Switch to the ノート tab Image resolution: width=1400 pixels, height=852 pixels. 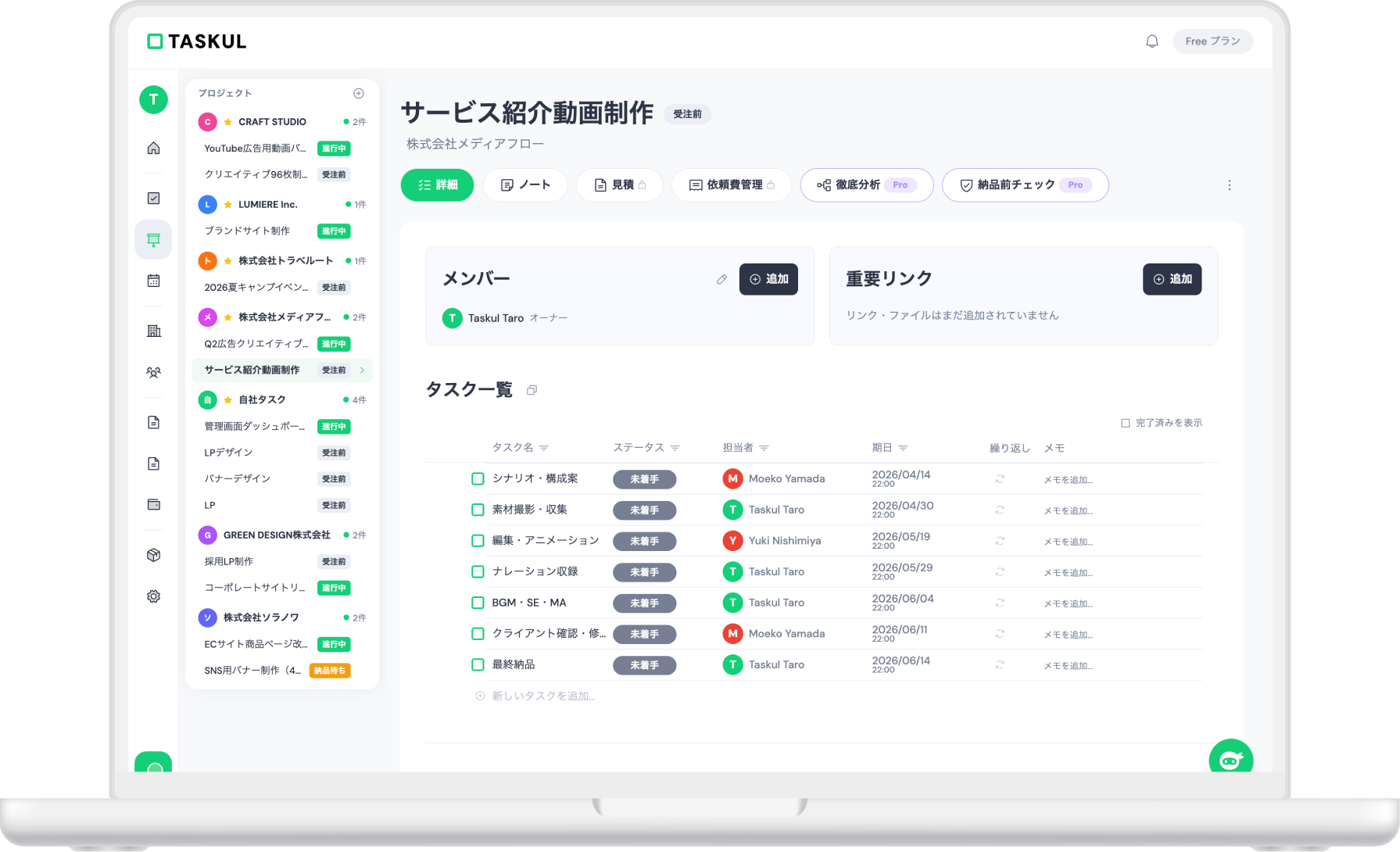coord(525,185)
